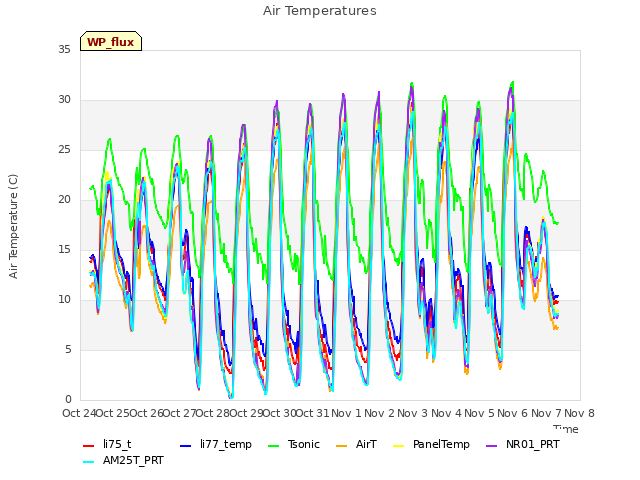Click the cyan AM25T_PRT legend color marker

click(89, 462)
